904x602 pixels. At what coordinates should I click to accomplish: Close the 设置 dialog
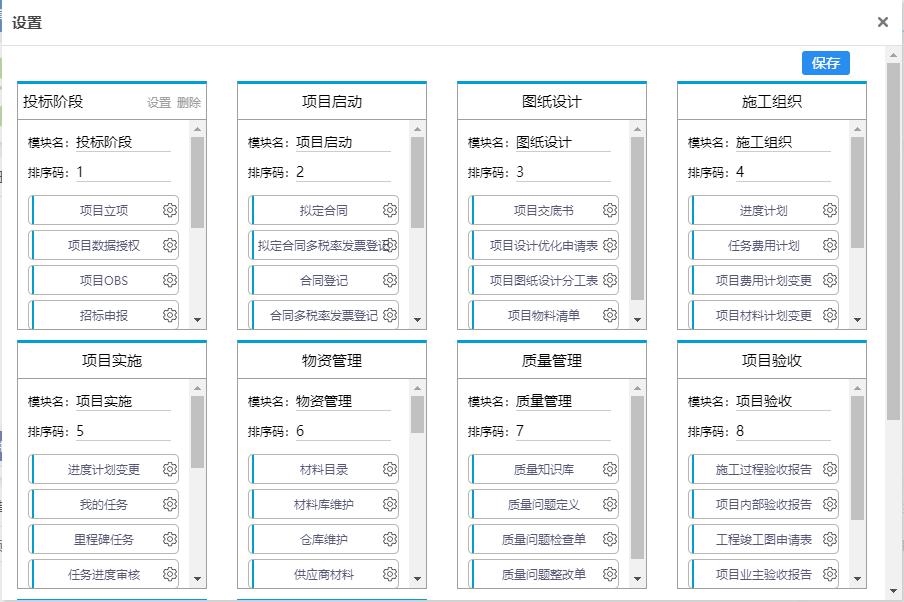[x=882, y=22]
